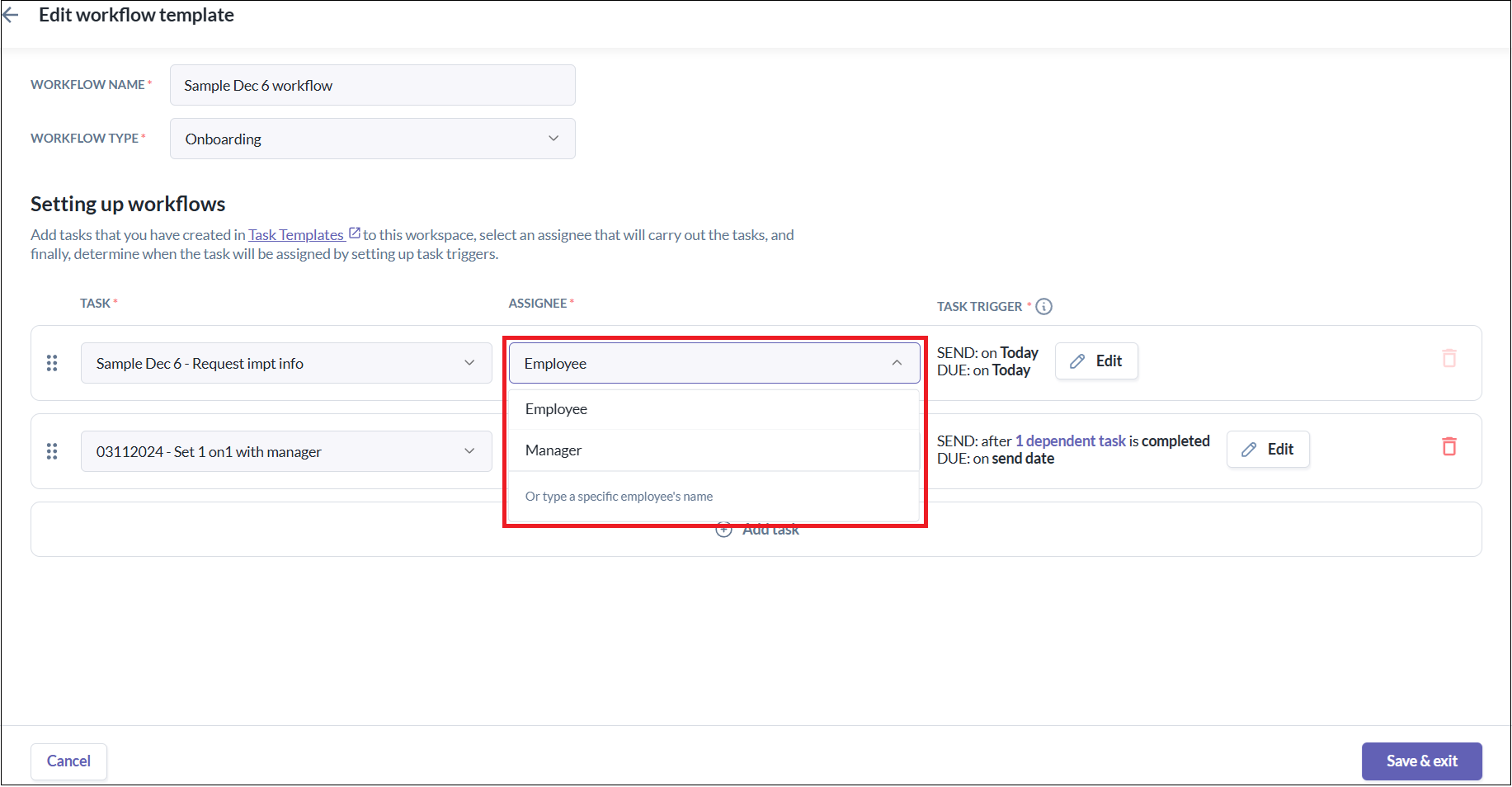This screenshot has height=787, width=1512.
Task: Click the specific employee's name field
Action: [x=714, y=497]
